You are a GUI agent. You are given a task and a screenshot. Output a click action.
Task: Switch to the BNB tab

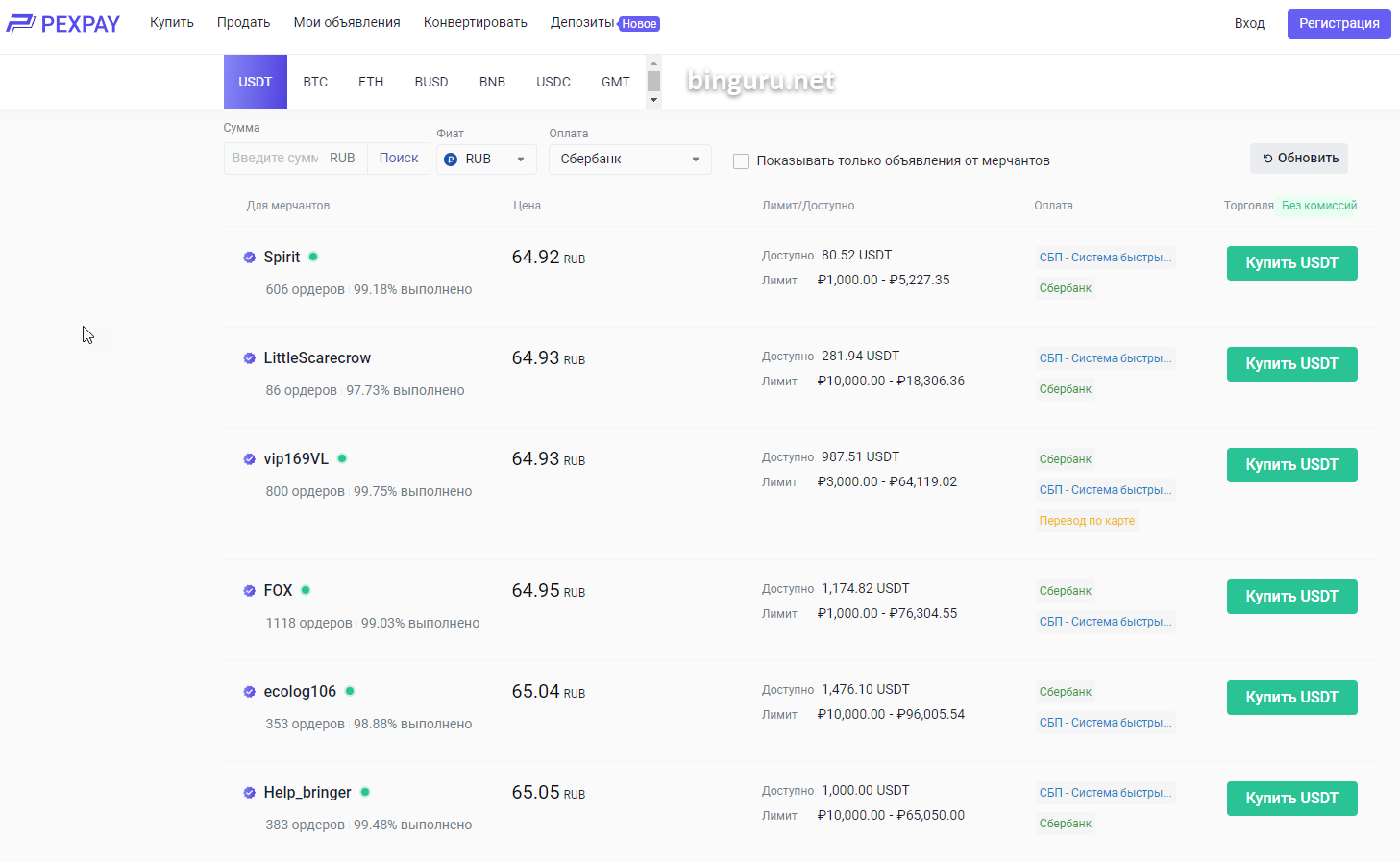coord(492,82)
